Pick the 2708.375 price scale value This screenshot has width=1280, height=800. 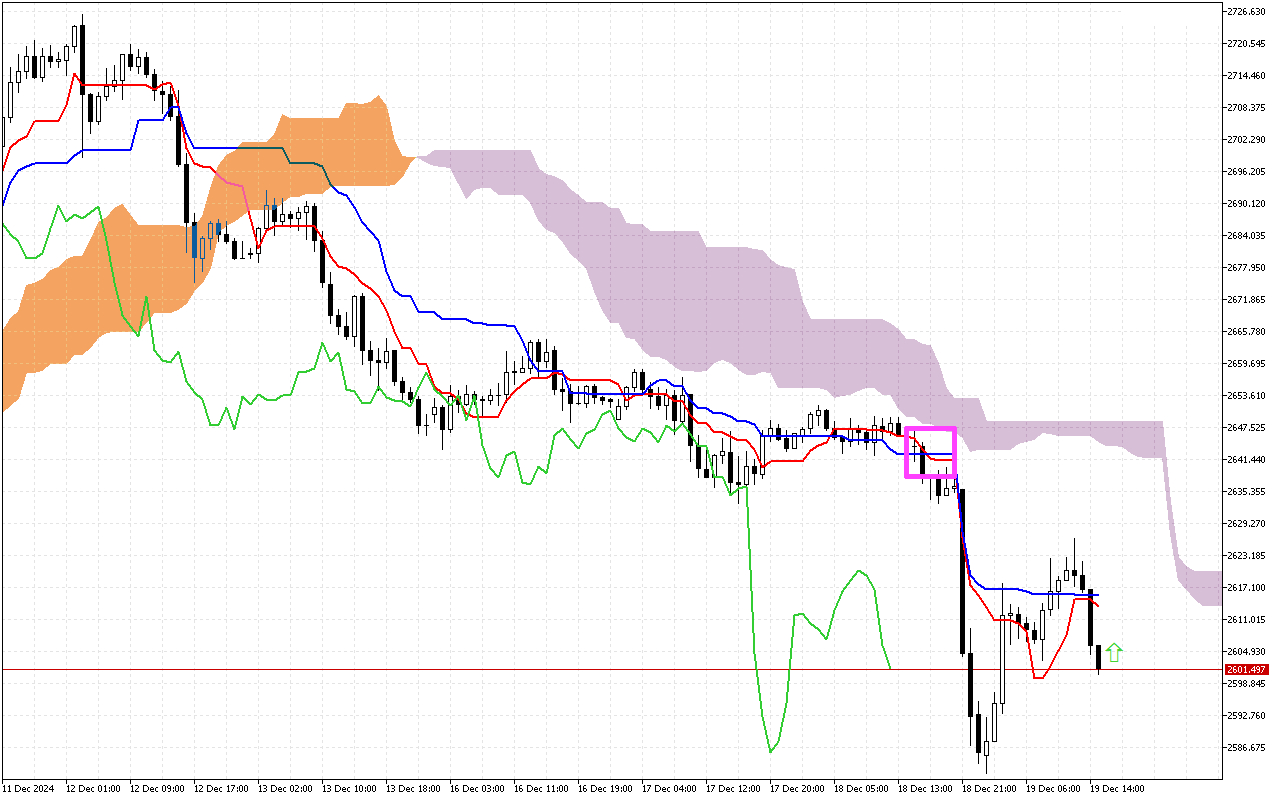(x=1246, y=108)
